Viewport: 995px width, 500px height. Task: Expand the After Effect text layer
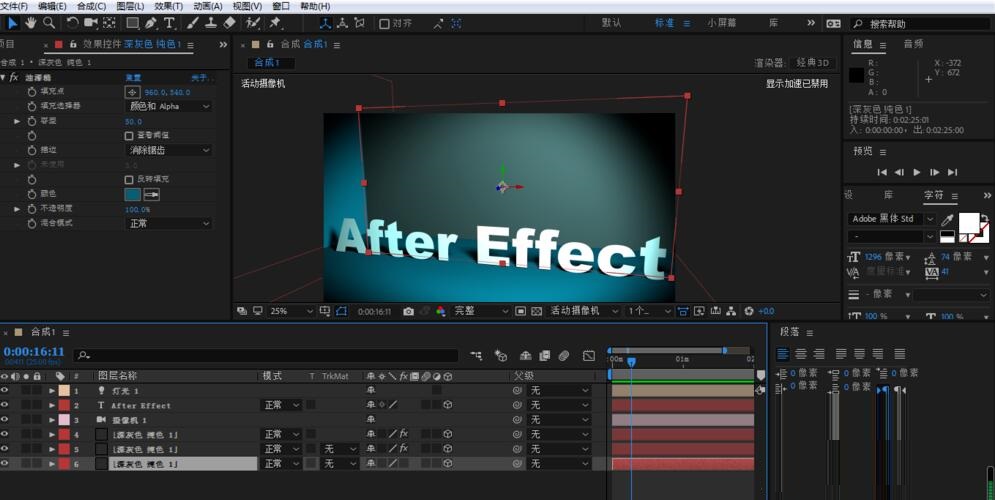(52, 405)
